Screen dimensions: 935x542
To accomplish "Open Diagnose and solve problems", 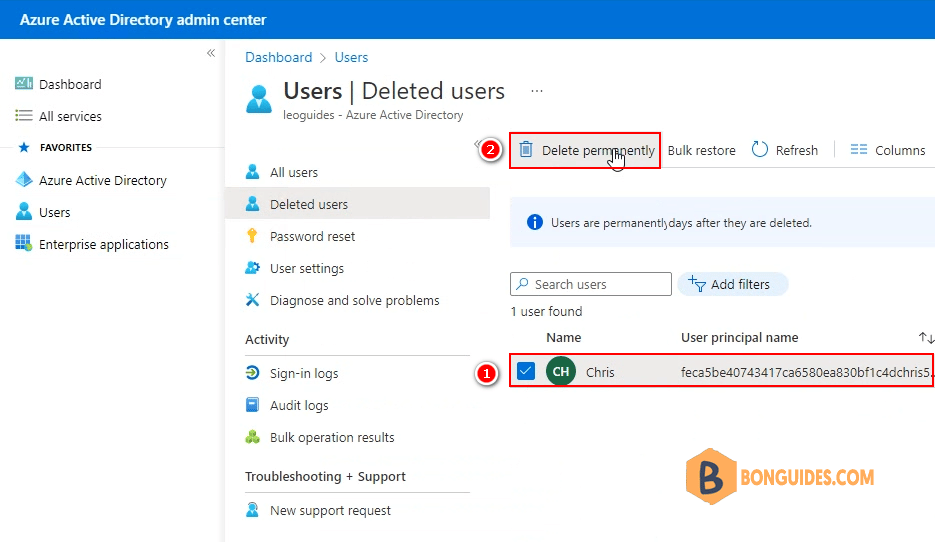I will coord(355,301).
